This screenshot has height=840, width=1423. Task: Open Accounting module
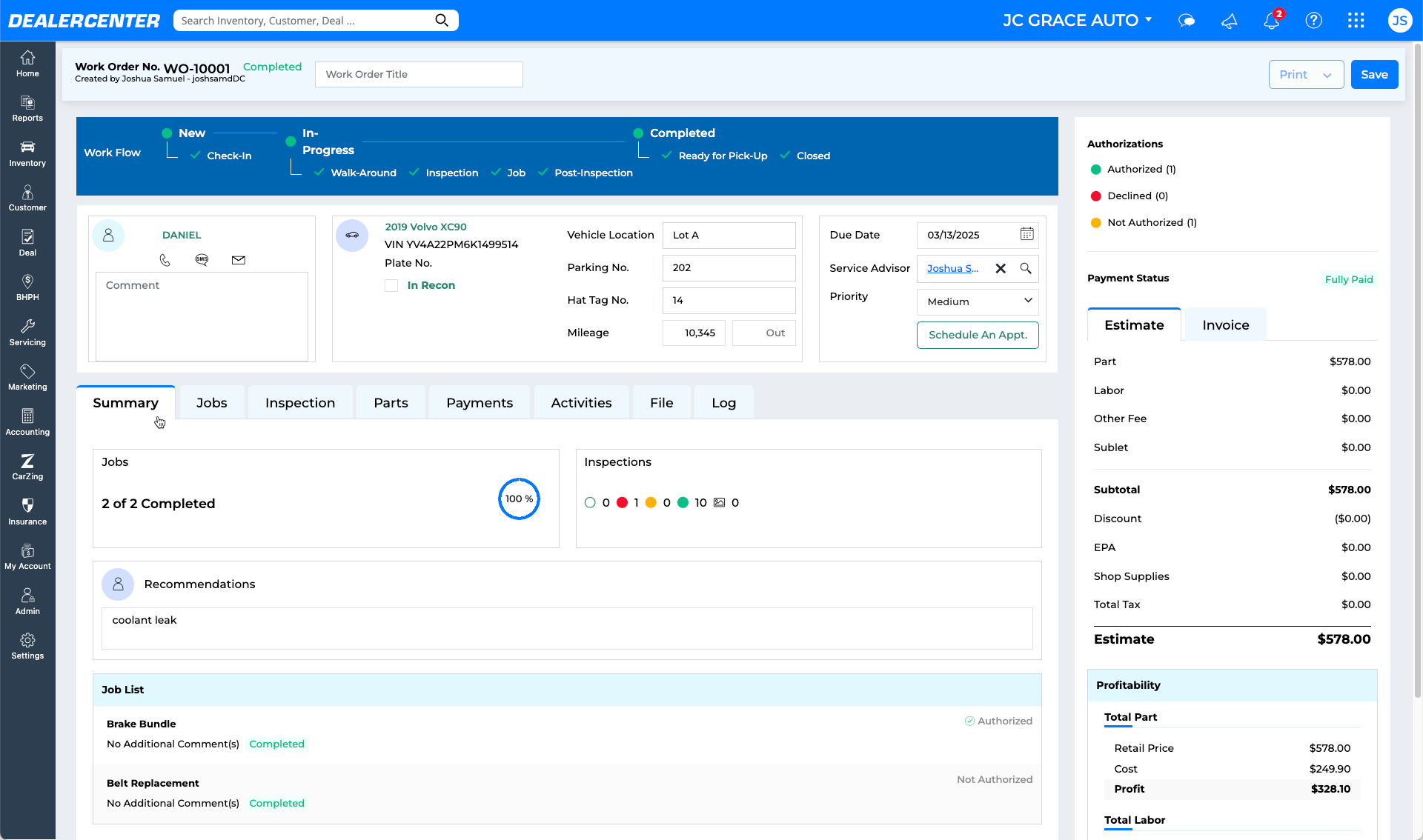(27, 422)
